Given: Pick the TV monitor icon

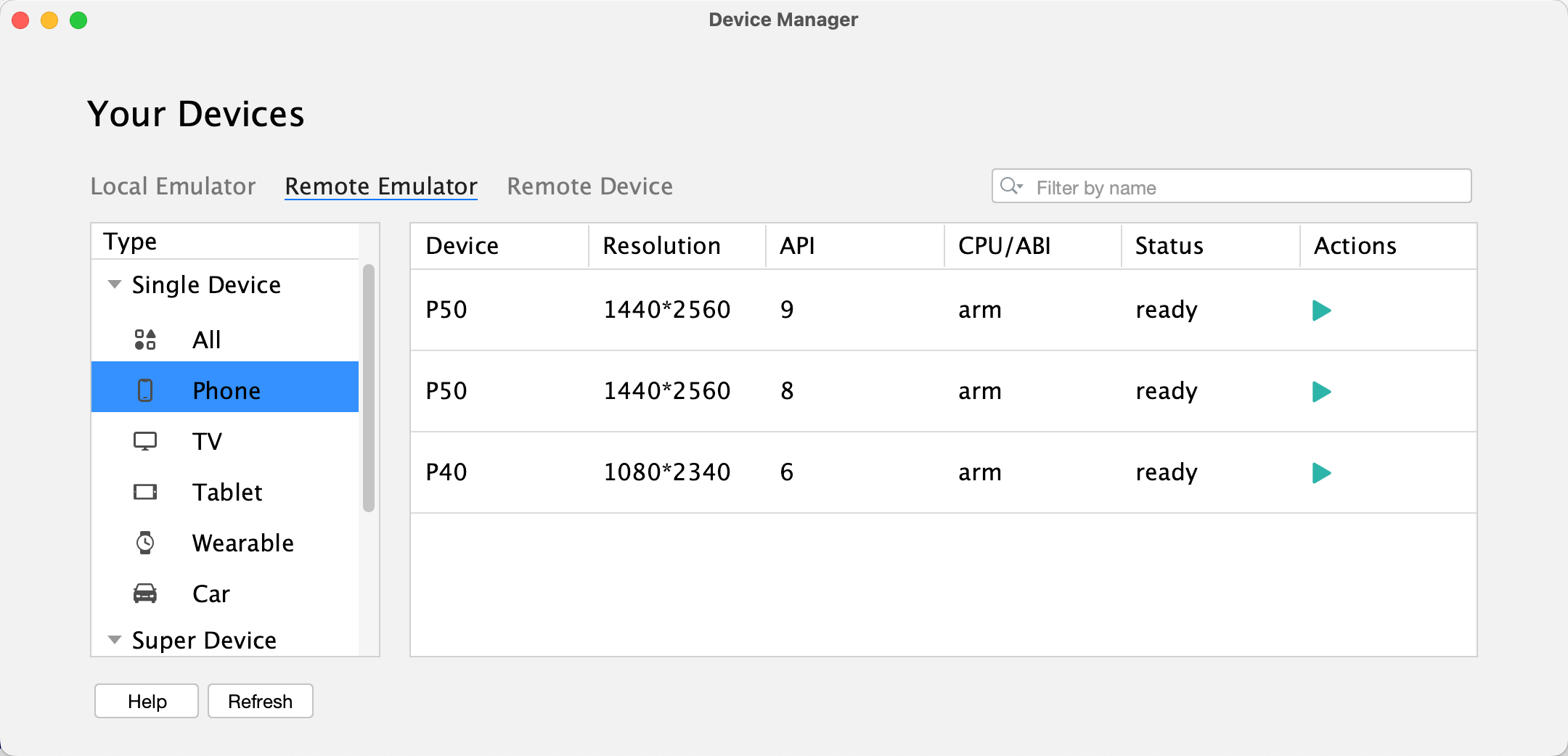Looking at the screenshot, I should [145, 441].
